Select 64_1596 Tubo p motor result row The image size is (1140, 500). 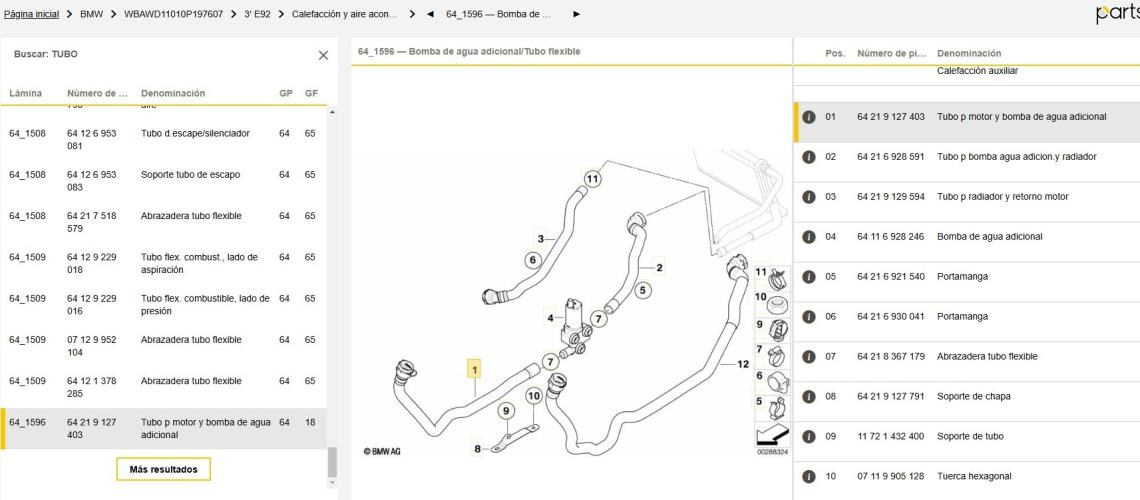(x=164, y=429)
